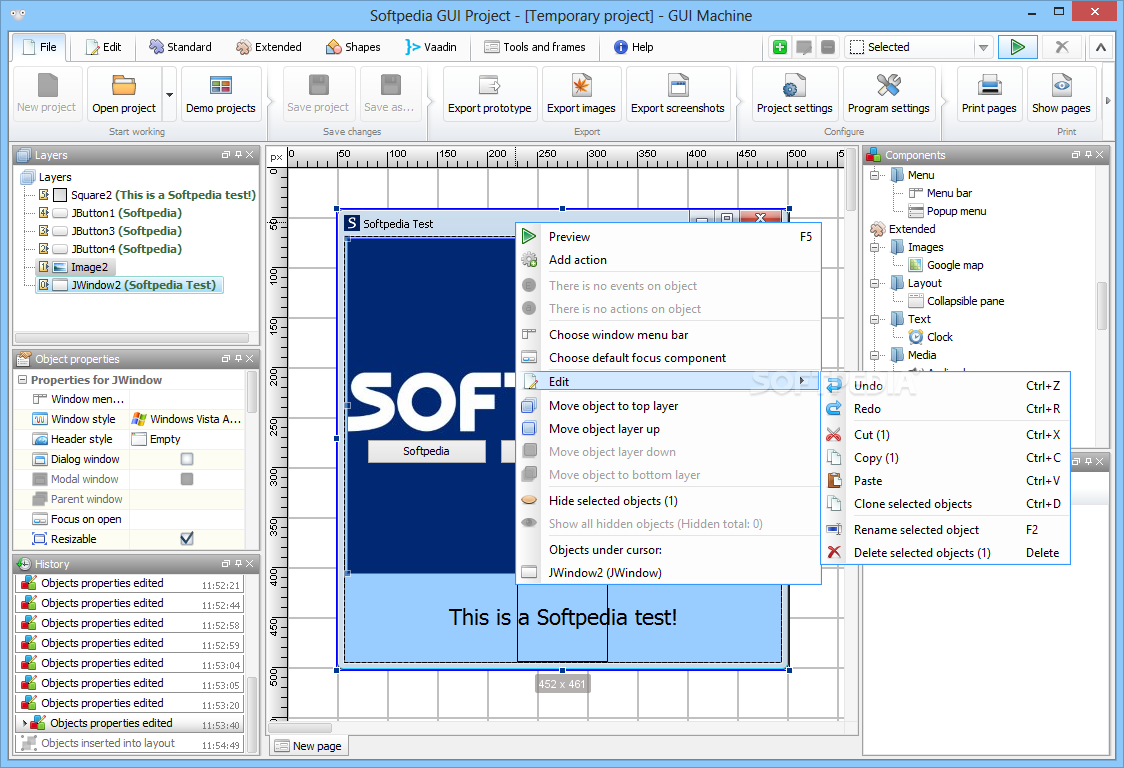Float the Components panel with restore icon
The image size is (1124, 768).
click(1076, 154)
